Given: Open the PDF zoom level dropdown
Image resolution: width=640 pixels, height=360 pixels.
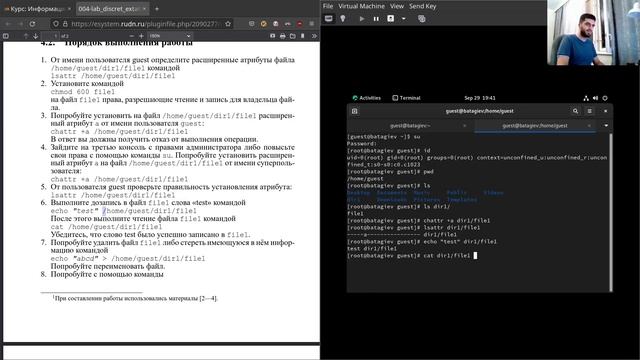Looking at the screenshot, I should click(x=169, y=36).
